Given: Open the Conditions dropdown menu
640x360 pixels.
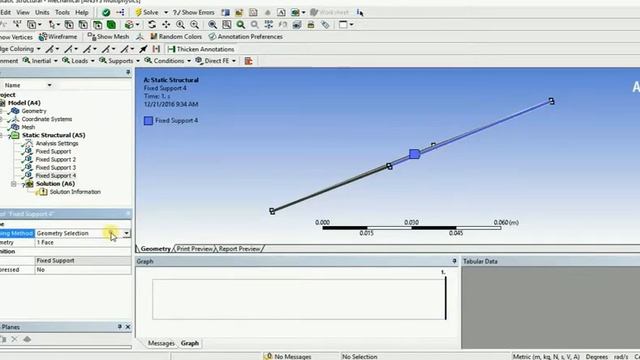Looking at the screenshot, I should pos(168,61).
